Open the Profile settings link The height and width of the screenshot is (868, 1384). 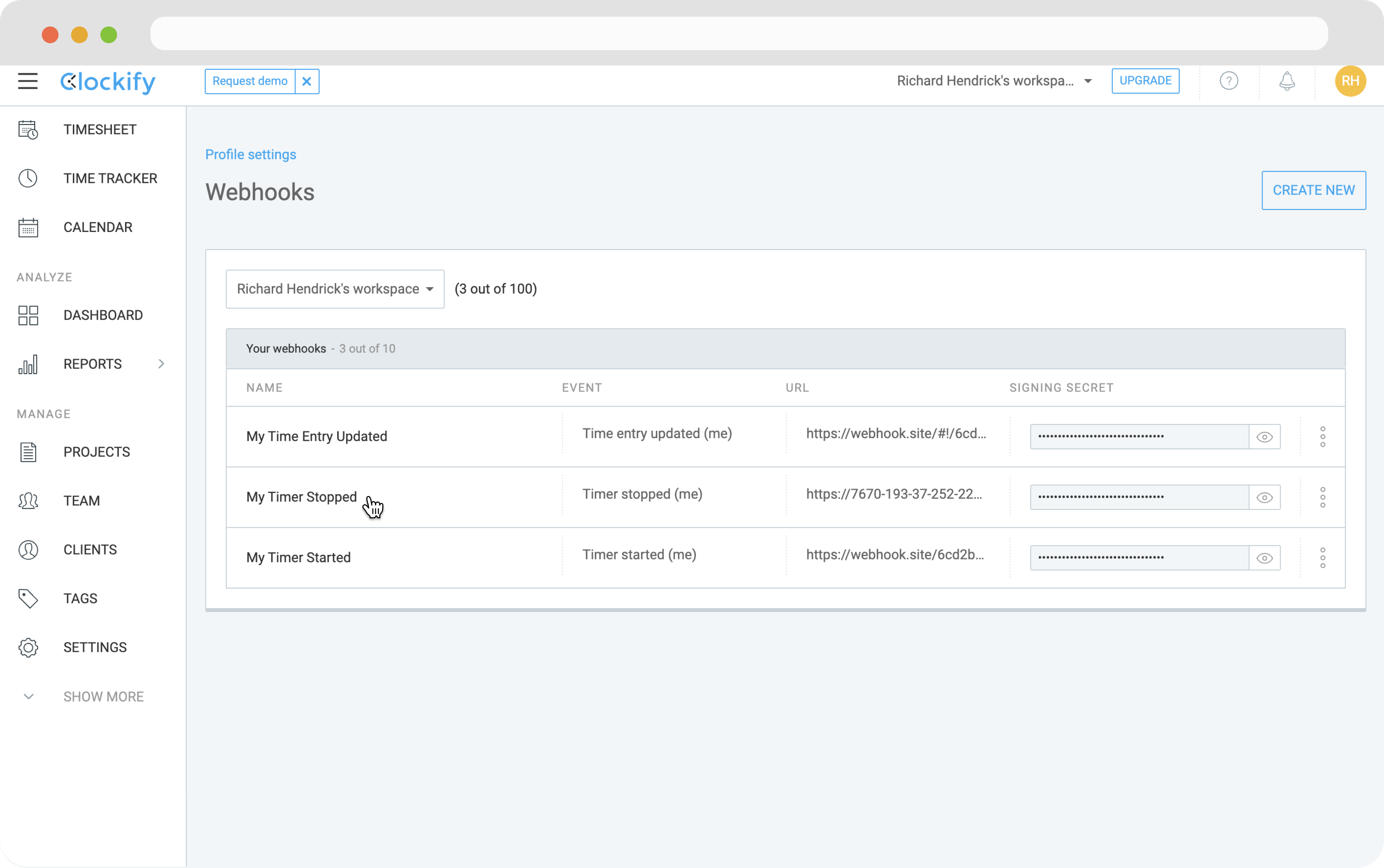point(251,154)
